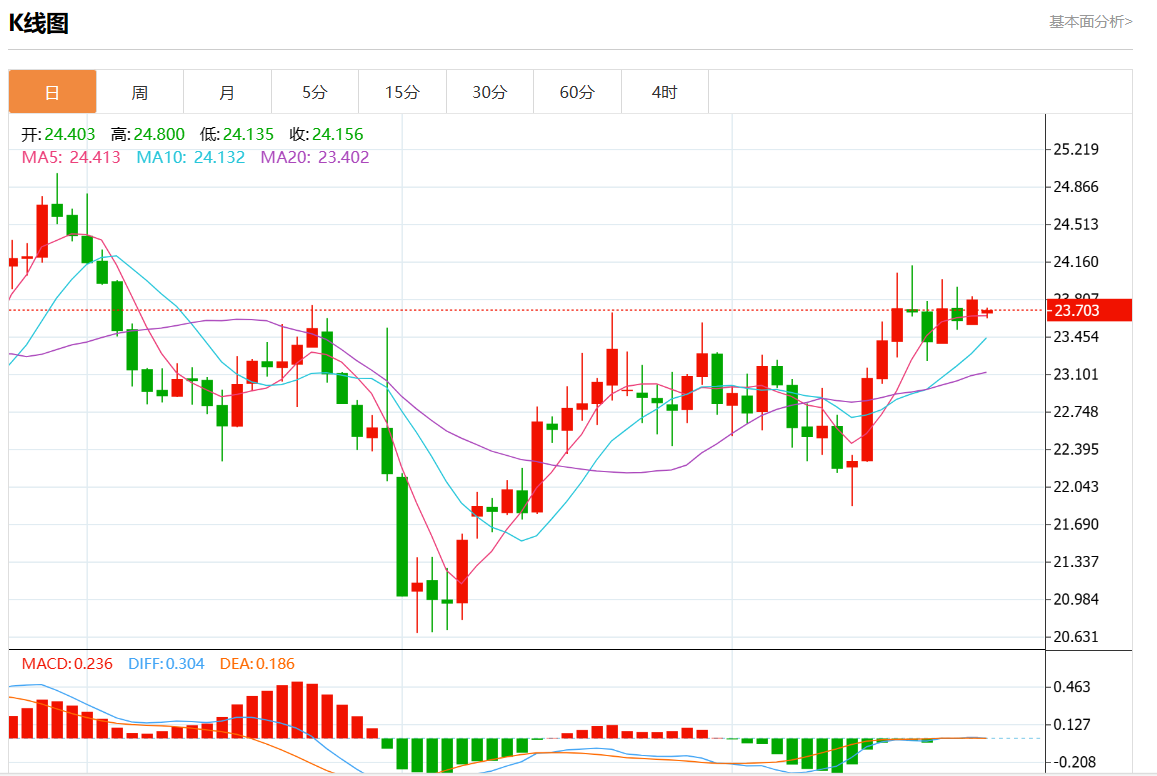Viewport: 1157px width, 776px height.
Task: Click the tallest green candlestick at the chart low
Action: (x=402, y=536)
